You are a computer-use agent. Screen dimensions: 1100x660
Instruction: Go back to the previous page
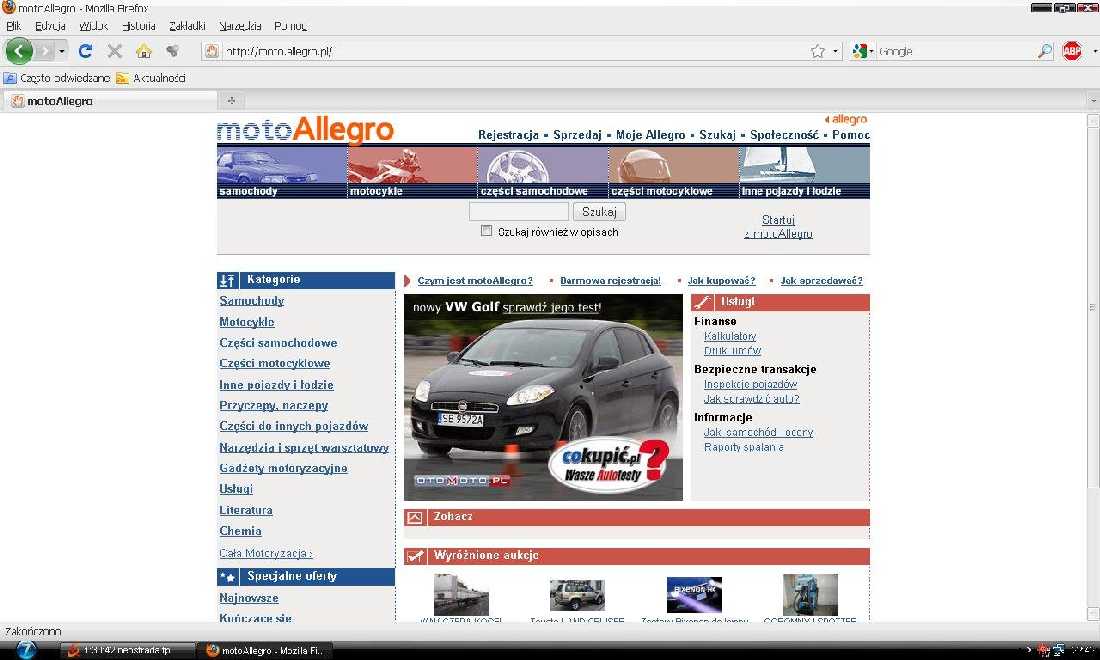tap(19, 51)
